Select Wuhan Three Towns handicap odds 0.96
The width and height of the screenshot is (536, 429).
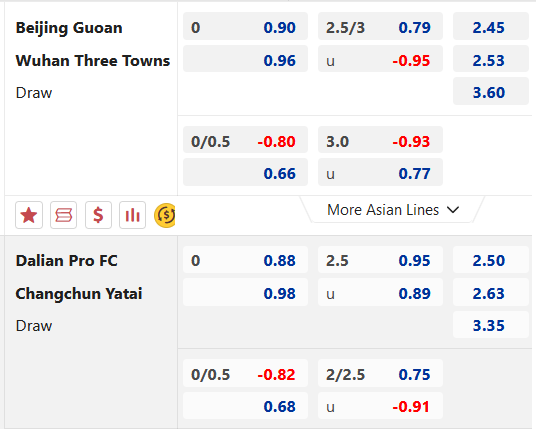[245, 59]
